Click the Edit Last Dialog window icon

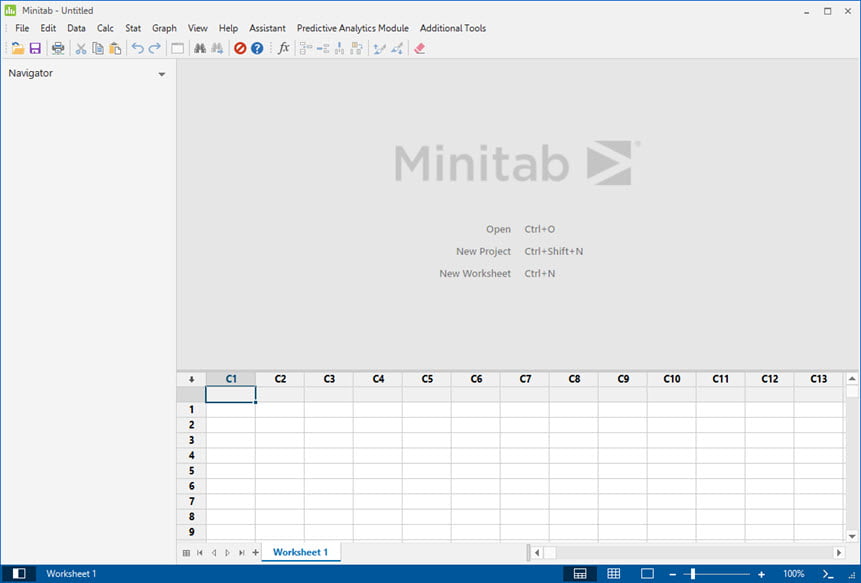(177, 48)
